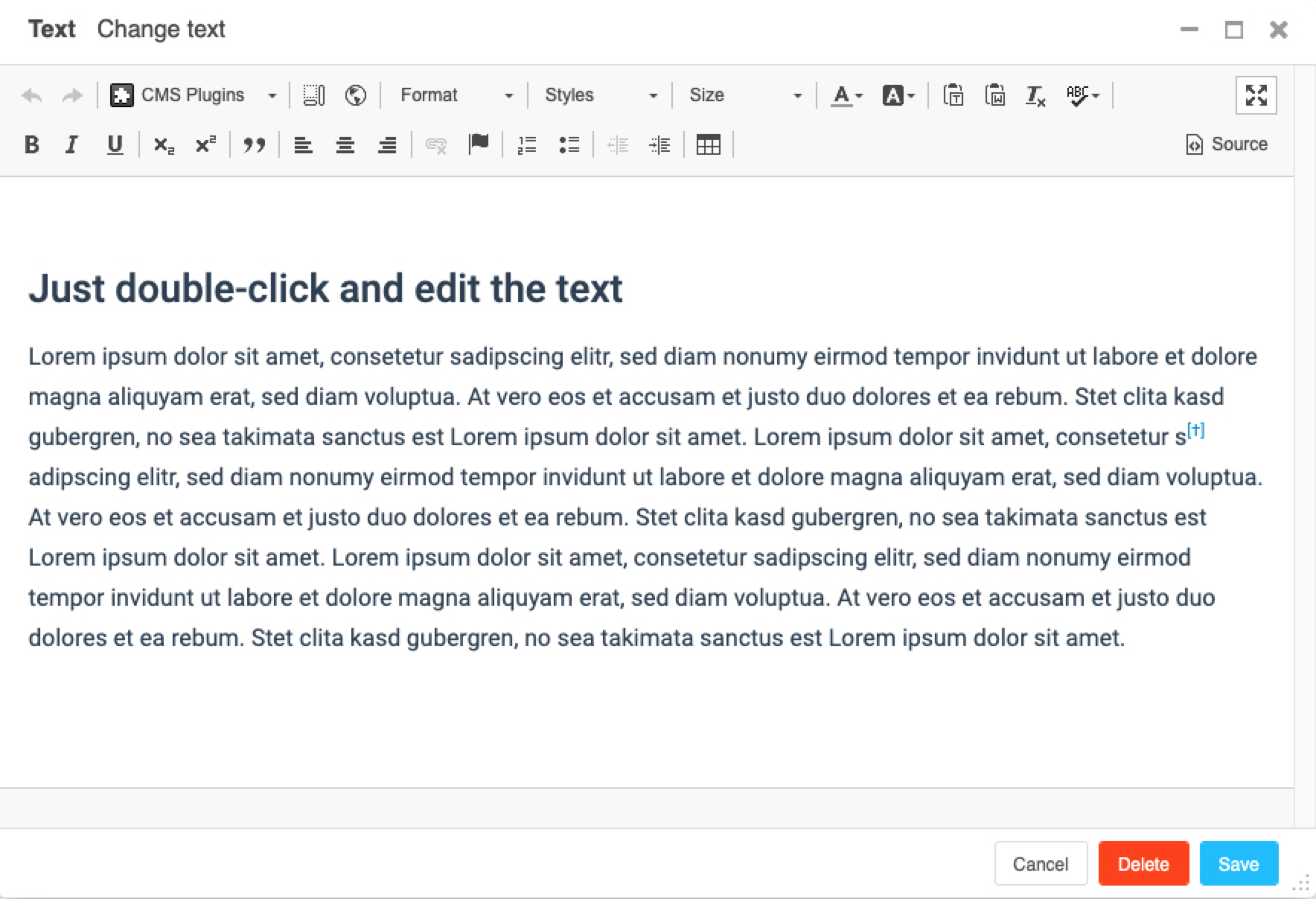
Task: Switch to Source view
Action: [x=1227, y=144]
